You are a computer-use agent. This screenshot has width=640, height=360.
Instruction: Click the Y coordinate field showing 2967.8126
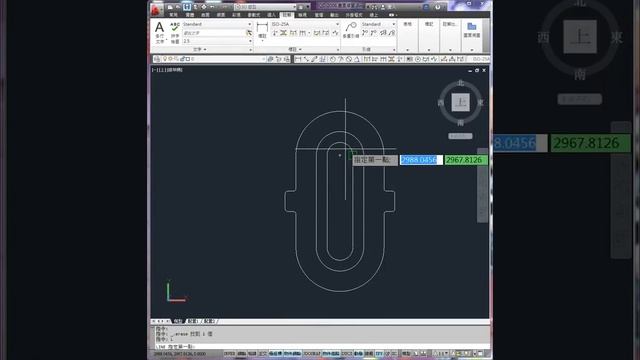(466, 160)
